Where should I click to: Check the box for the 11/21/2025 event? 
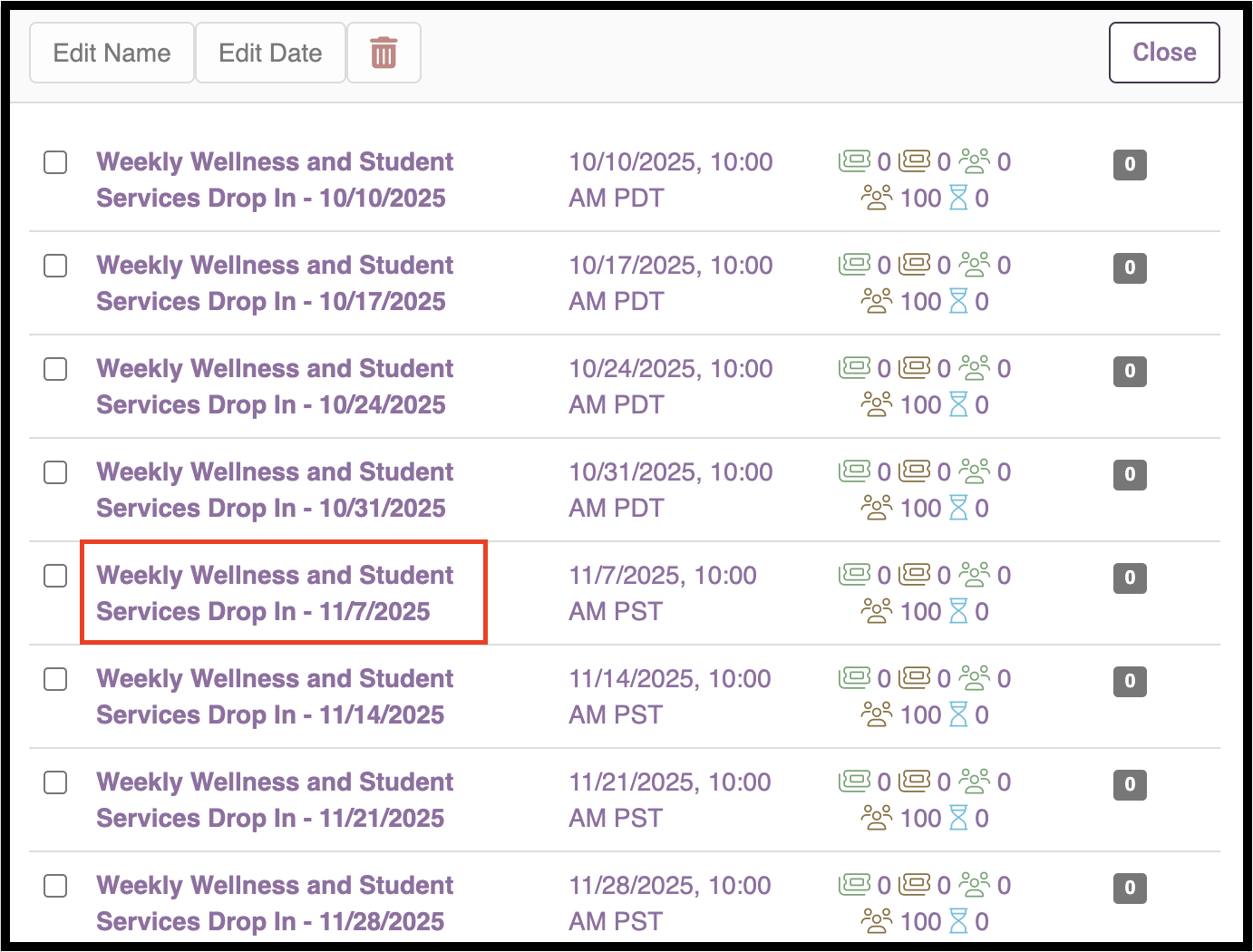point(55,782)
